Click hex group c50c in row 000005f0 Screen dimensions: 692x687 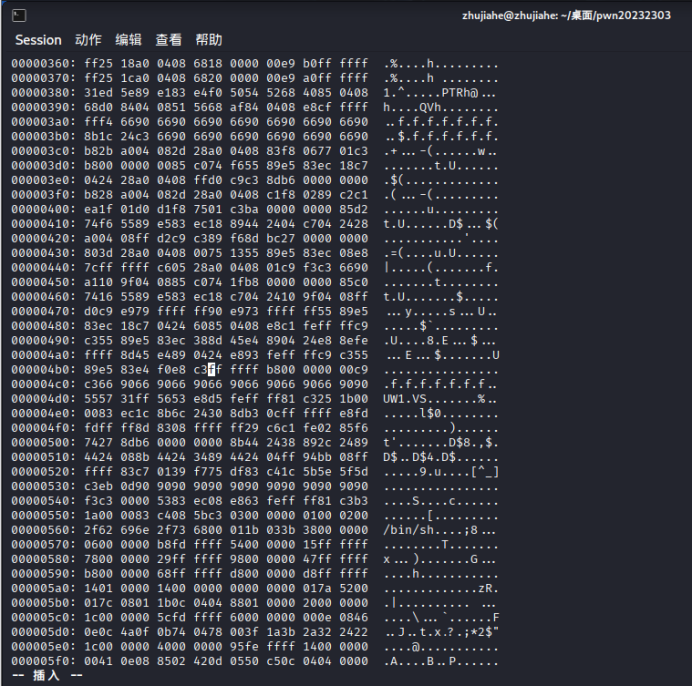click(281, 661)
